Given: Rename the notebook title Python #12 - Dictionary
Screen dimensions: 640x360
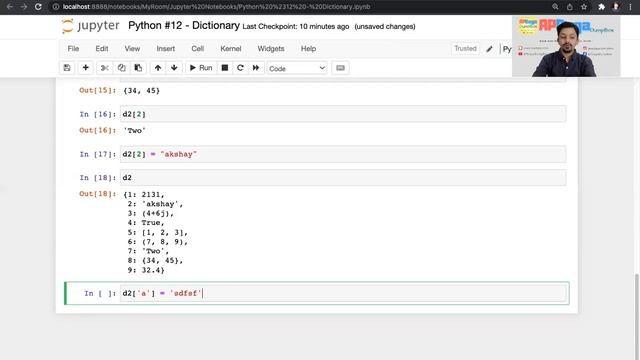Looking at the screenshot, I should click(184, 26).
